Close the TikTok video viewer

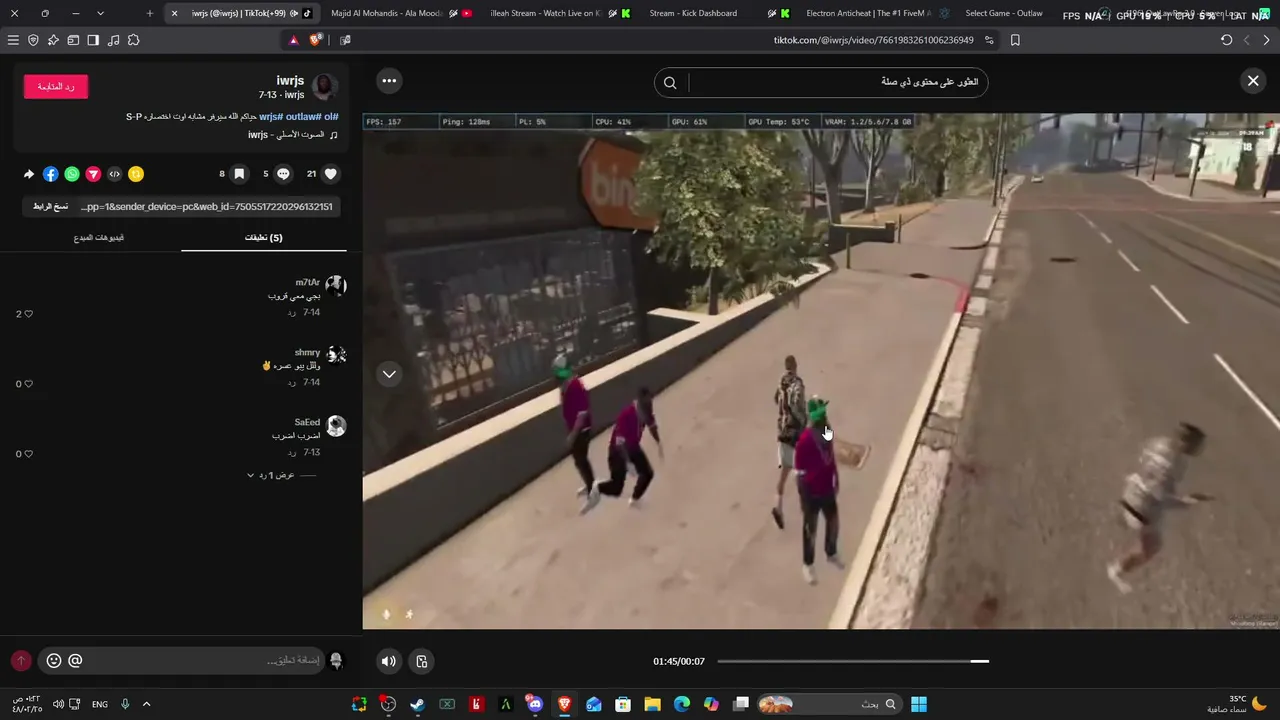1253,81
